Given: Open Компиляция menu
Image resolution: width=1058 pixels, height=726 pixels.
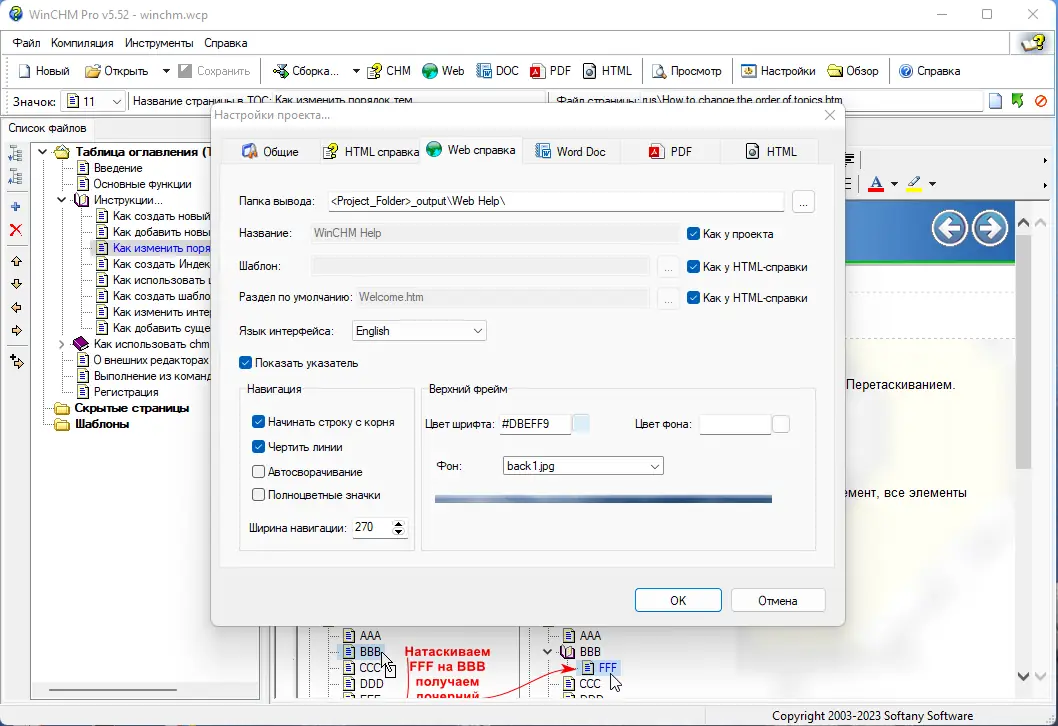Looking at the screenshot, I should click(x=82, y=43).
